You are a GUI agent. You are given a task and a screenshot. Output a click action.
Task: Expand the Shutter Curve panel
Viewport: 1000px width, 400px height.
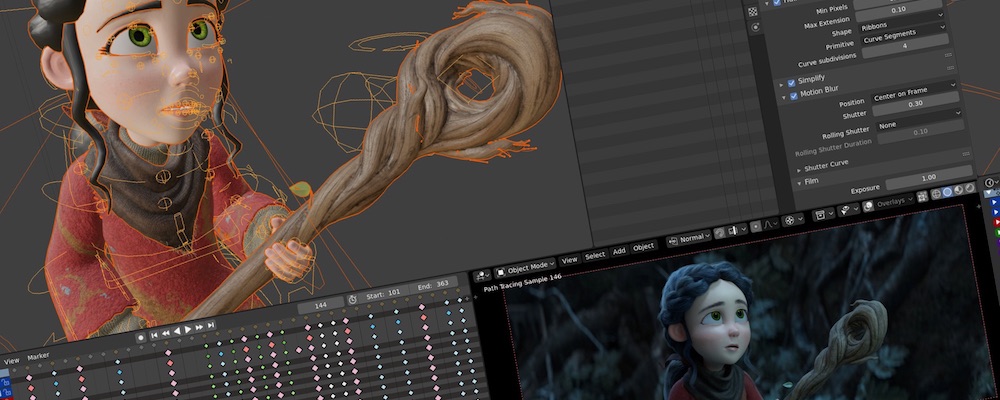[x=824, y=165]
